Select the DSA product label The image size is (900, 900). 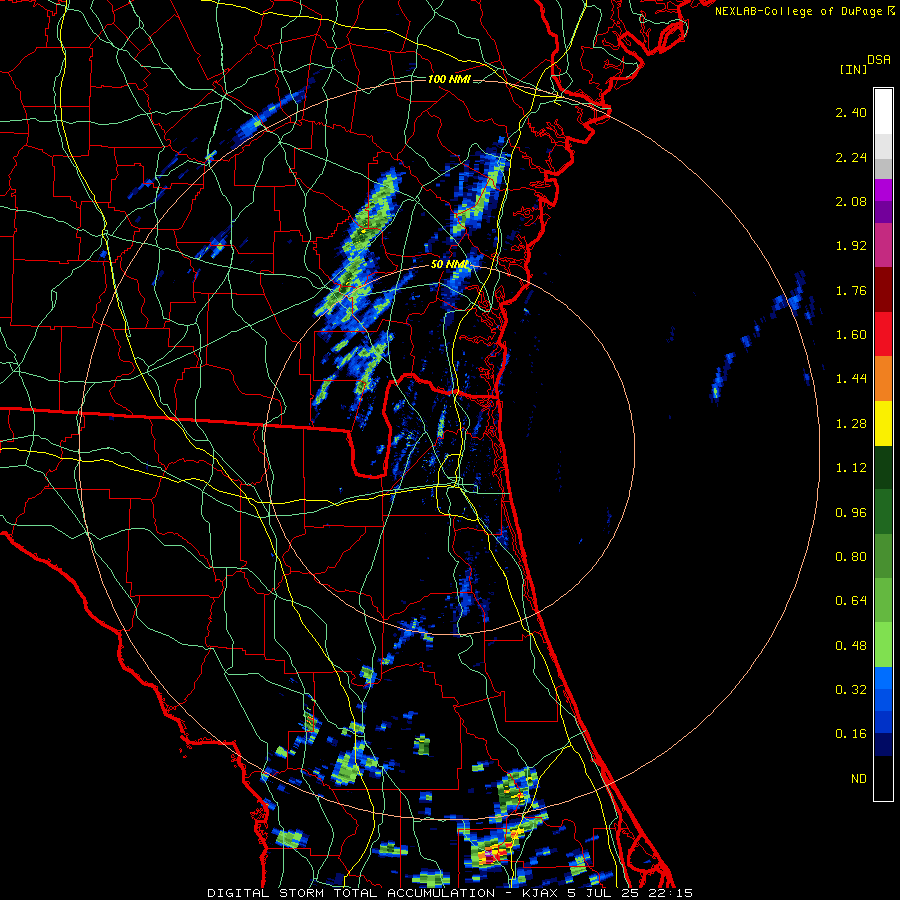tap(879, 59)
